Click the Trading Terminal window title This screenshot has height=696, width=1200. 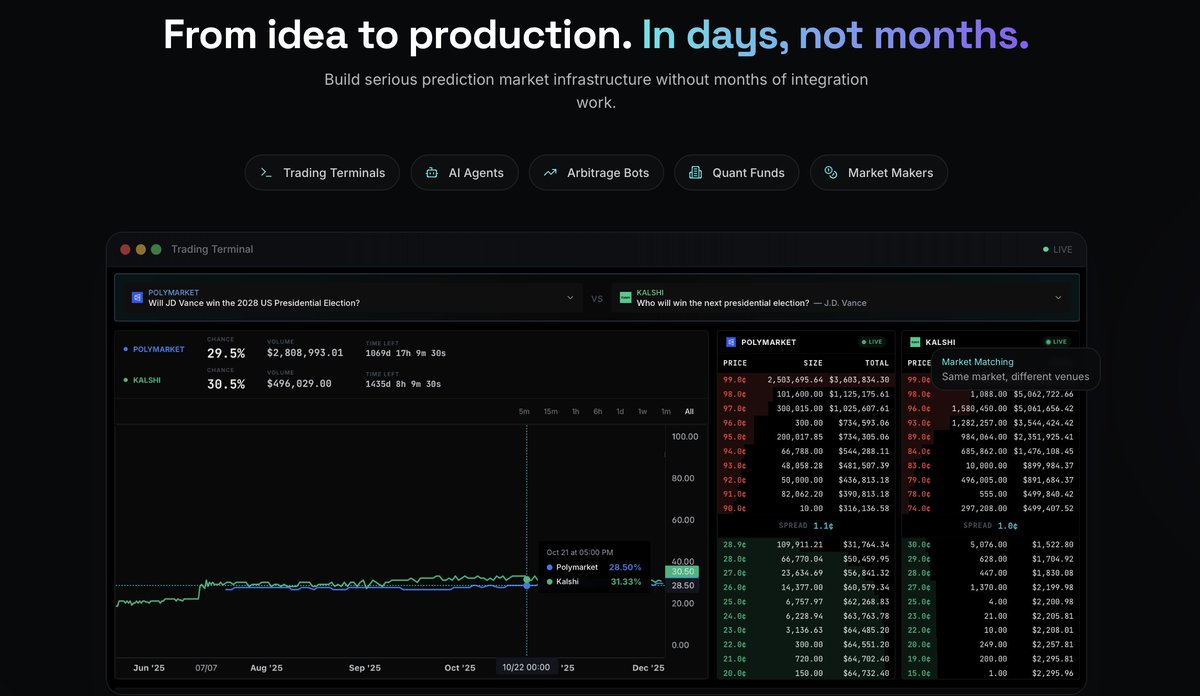pos(212,249)
